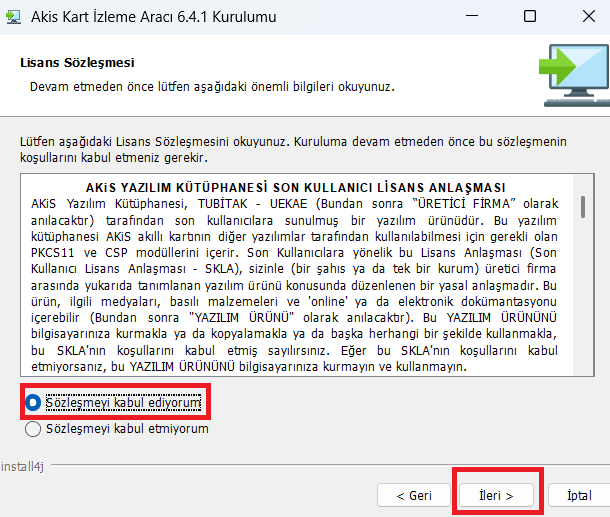Close the installer window
The height and width of the screenshot is (517, 610).
click(589, 16)
